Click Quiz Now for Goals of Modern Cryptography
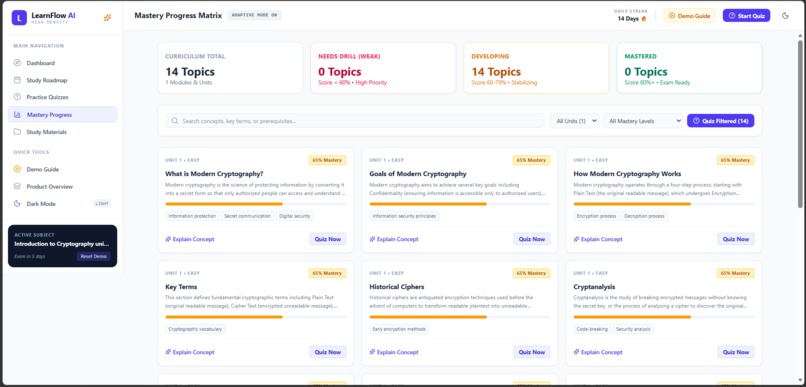 tap(532, 239)
